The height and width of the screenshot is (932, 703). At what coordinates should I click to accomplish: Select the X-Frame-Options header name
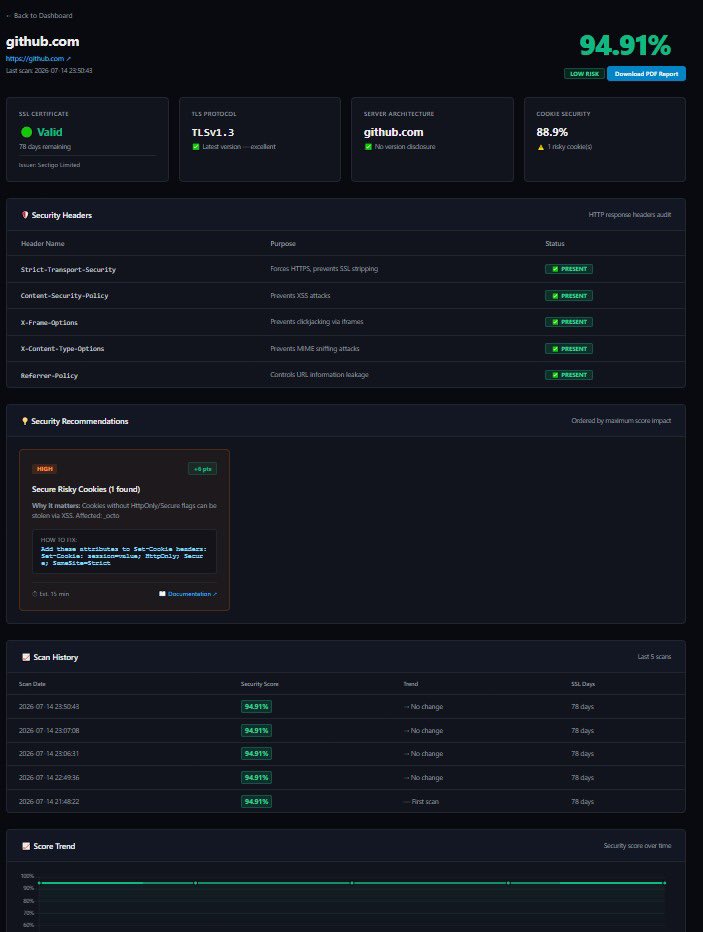(x=49, y=323)
